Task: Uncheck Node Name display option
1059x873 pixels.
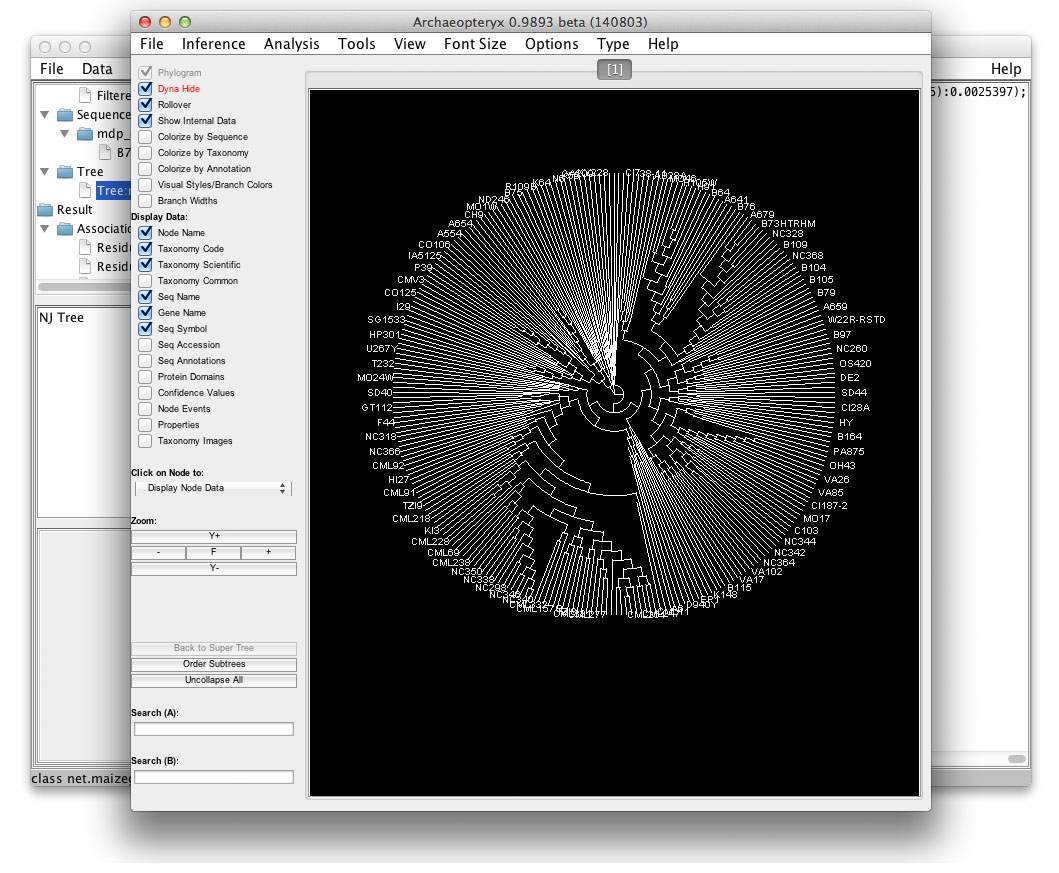Action: click(x=145, y=232)
